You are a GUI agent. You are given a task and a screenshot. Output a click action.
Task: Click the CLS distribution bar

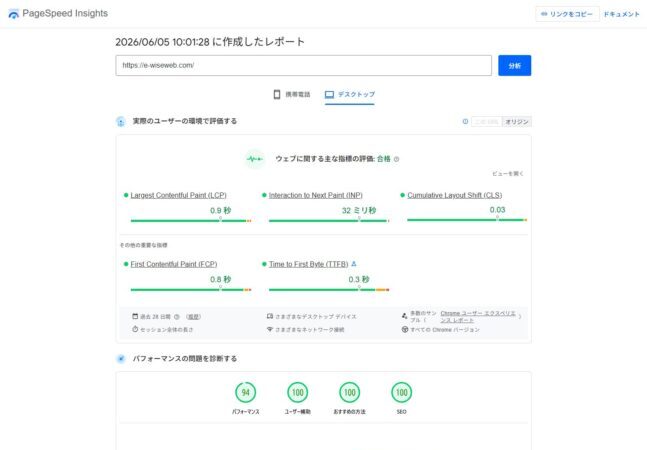pos(467,220)
